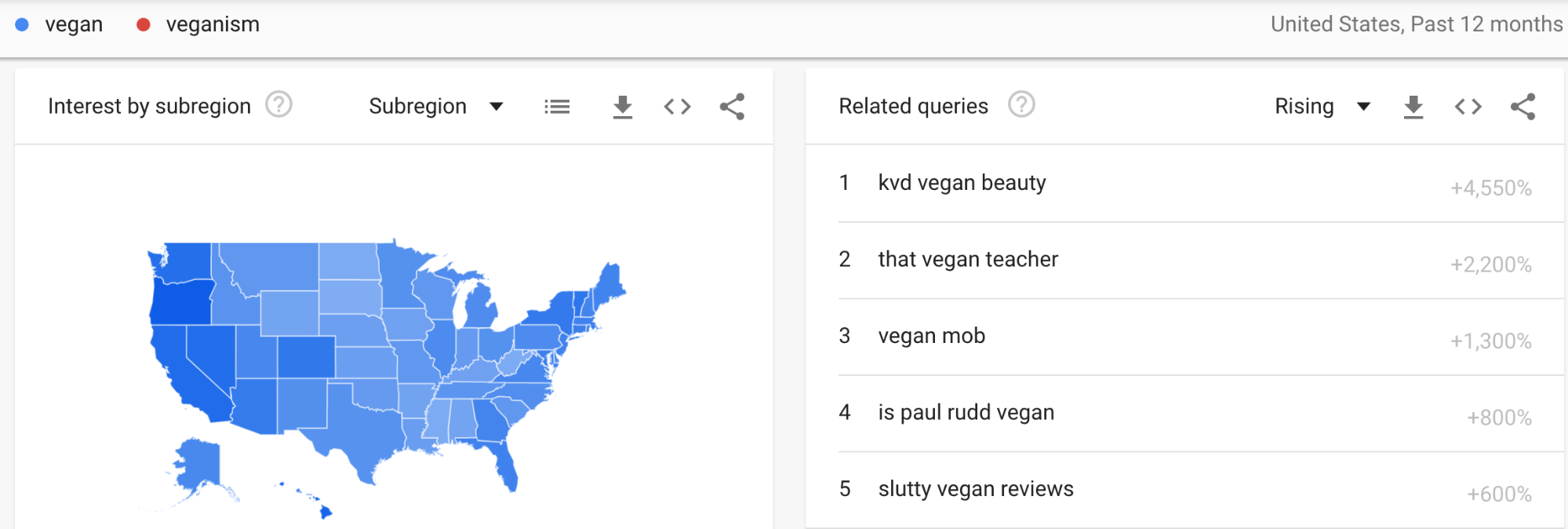
Task: Select the red veganism term dot
Action: (x=144, y=24)
